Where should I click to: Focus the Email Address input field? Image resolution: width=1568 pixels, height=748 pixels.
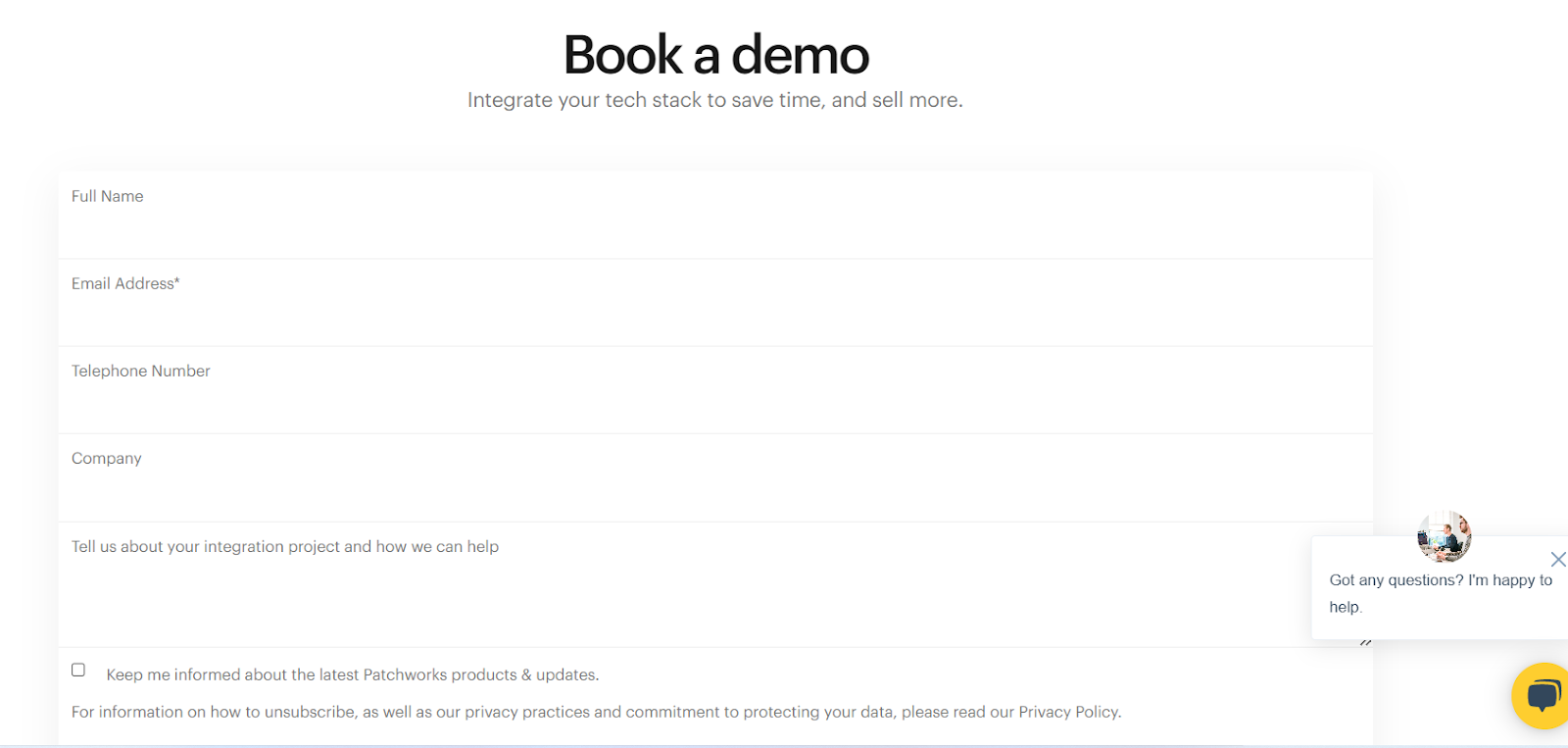pyautogui.click(x=715, y=318)
